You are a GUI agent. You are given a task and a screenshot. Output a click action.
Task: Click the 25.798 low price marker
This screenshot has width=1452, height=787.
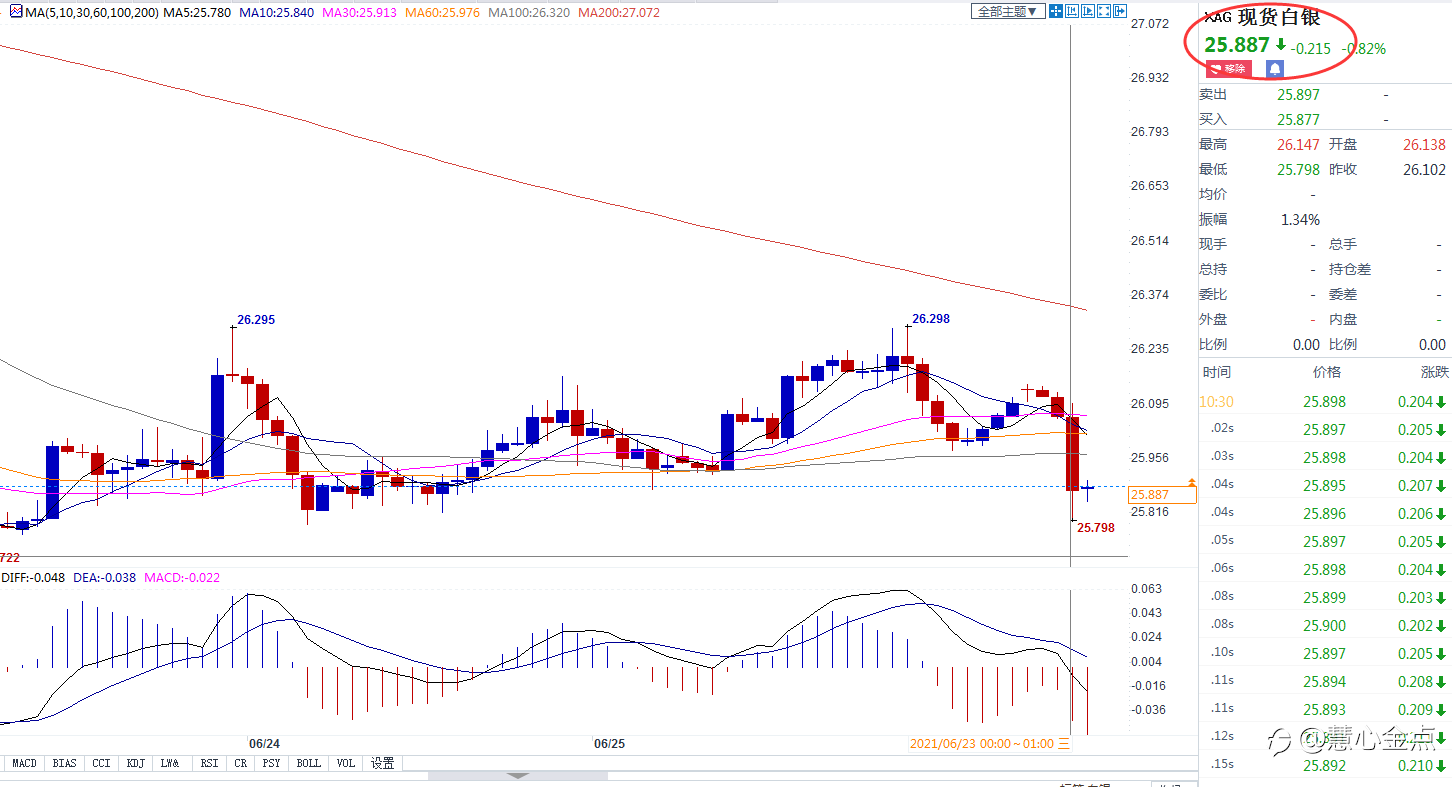pyautogui.click(x=1097, y=528)
